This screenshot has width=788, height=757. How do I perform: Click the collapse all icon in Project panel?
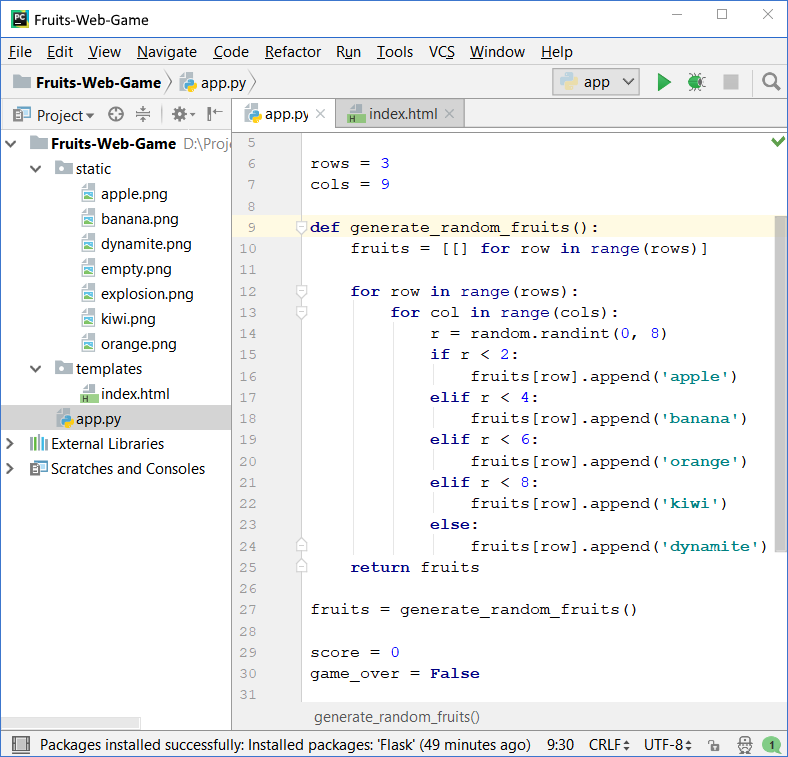tap(143, 115)
